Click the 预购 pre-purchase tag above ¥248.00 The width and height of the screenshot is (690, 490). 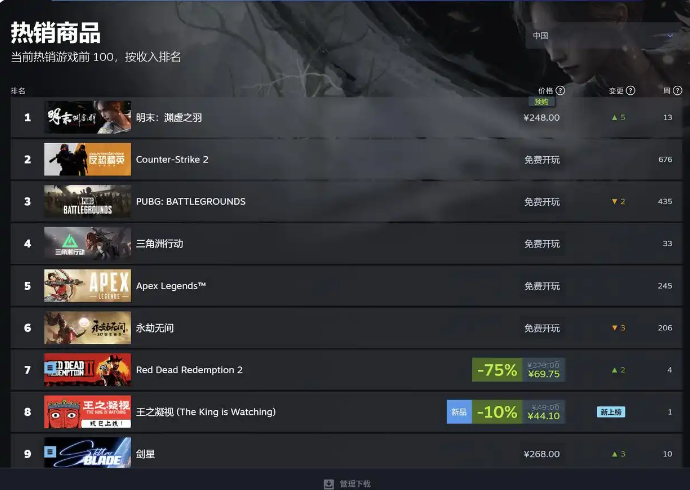coord(542,102)
